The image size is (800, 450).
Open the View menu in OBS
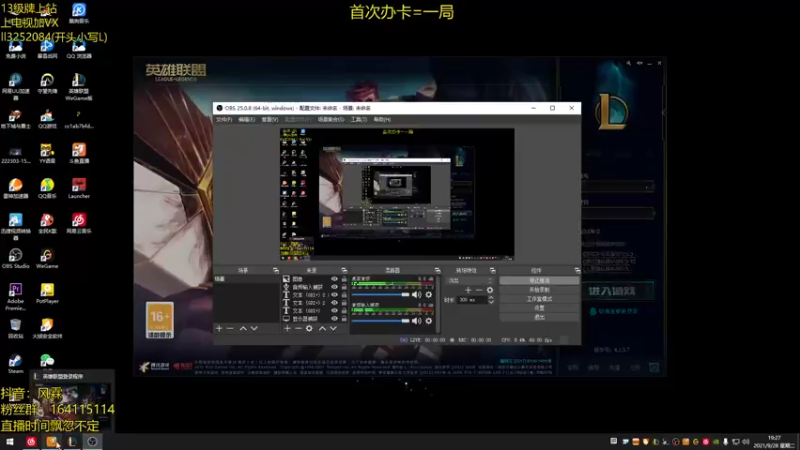point(269,119)
